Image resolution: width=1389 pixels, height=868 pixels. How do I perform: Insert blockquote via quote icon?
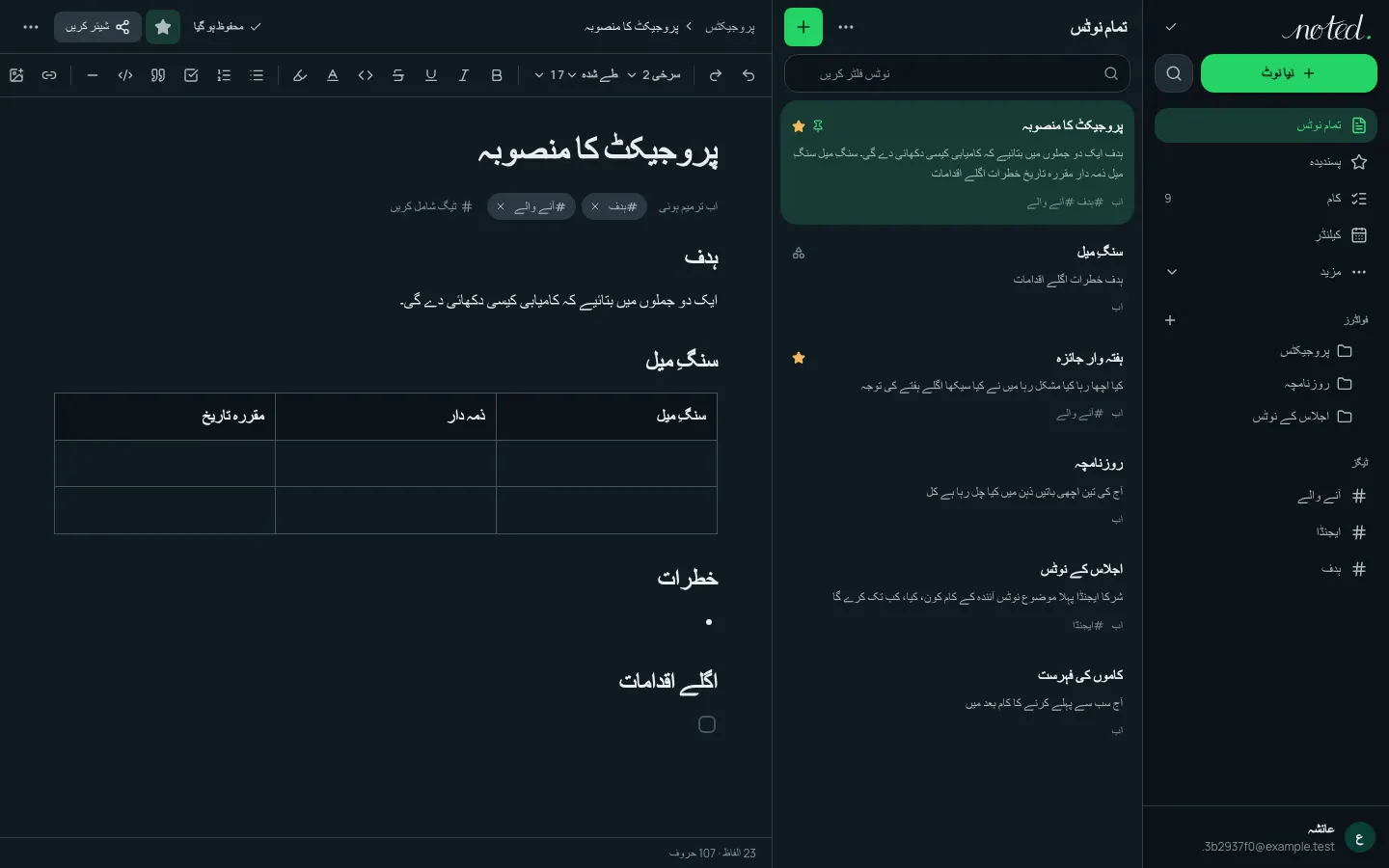point(158,75)
